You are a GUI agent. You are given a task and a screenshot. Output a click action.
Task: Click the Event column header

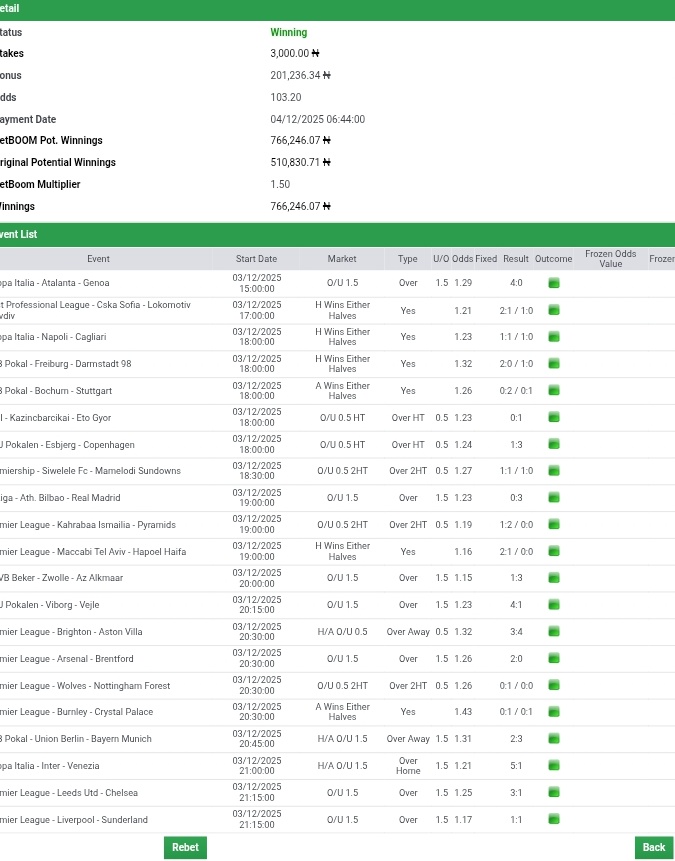pyautogui.click(x=98, y=259)
